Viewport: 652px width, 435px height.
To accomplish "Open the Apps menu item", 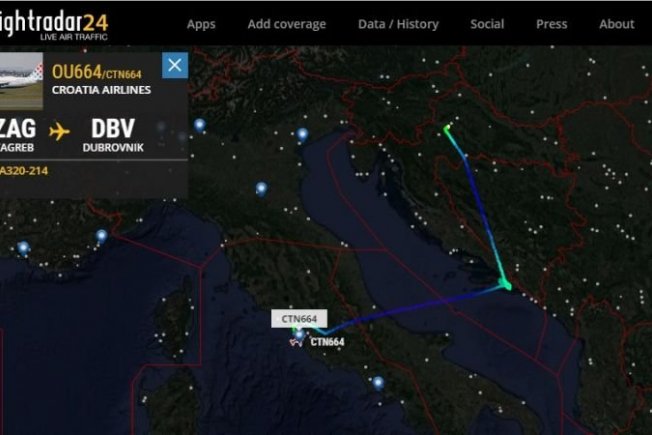I will tap(201, 24).
